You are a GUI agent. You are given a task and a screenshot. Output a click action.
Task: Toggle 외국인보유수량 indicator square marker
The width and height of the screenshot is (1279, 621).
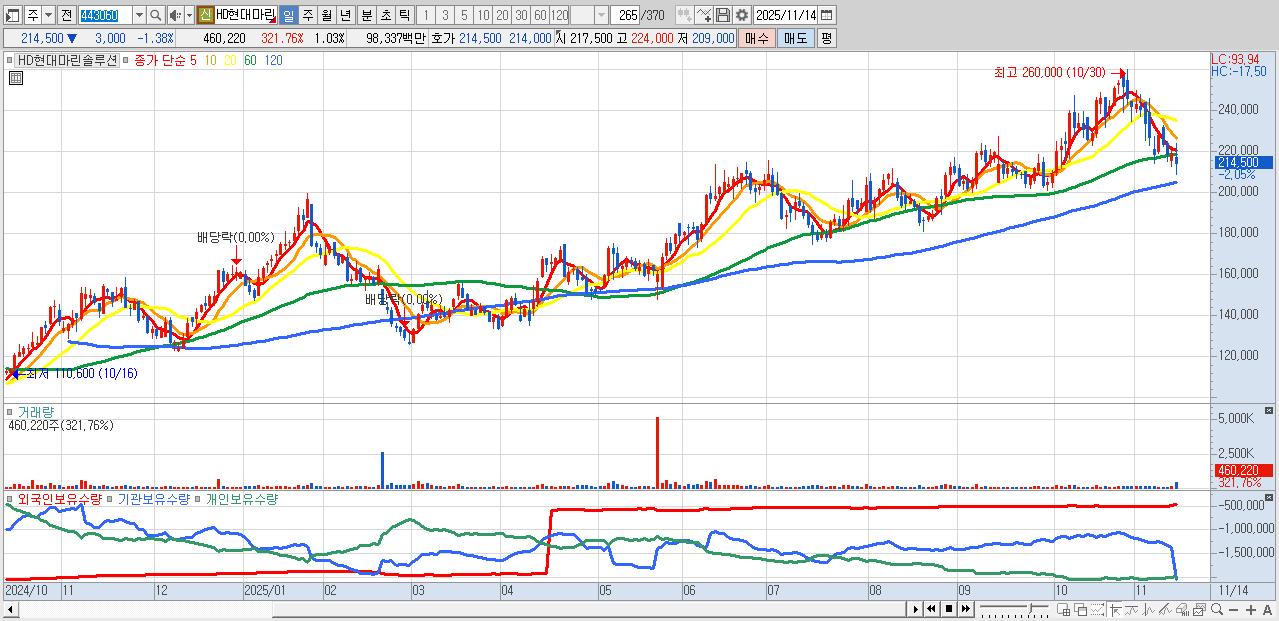(10, 498)
